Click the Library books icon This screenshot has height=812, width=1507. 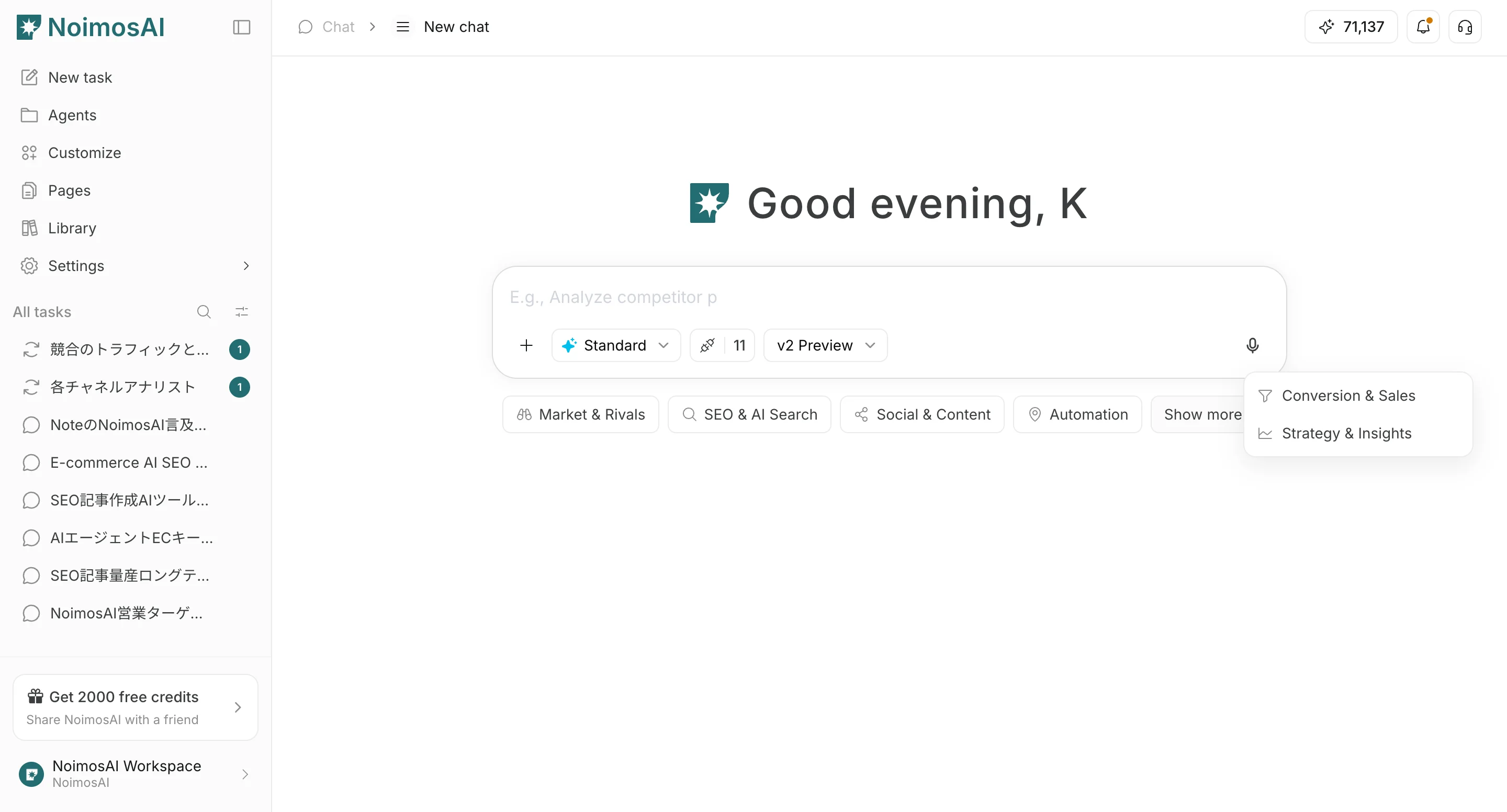point(29,228)
